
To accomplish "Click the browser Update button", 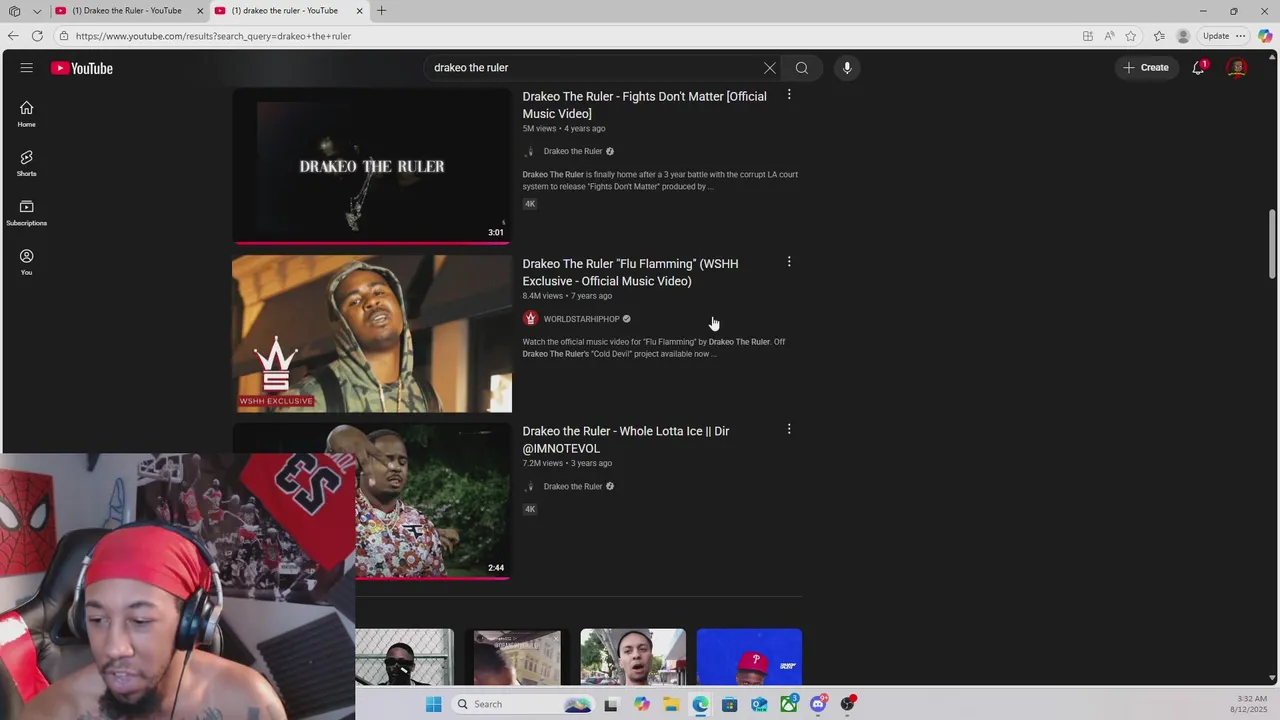I will click(x=1216, y=36).
